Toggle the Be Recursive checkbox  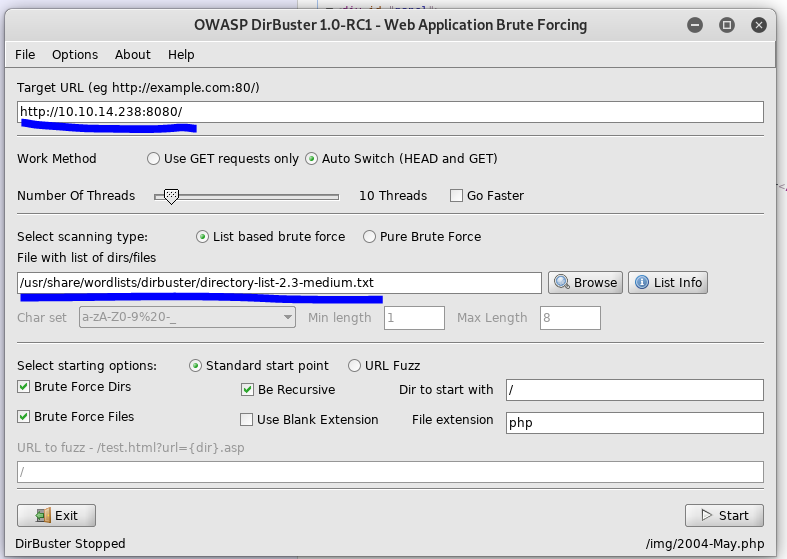tap(248, 390)
